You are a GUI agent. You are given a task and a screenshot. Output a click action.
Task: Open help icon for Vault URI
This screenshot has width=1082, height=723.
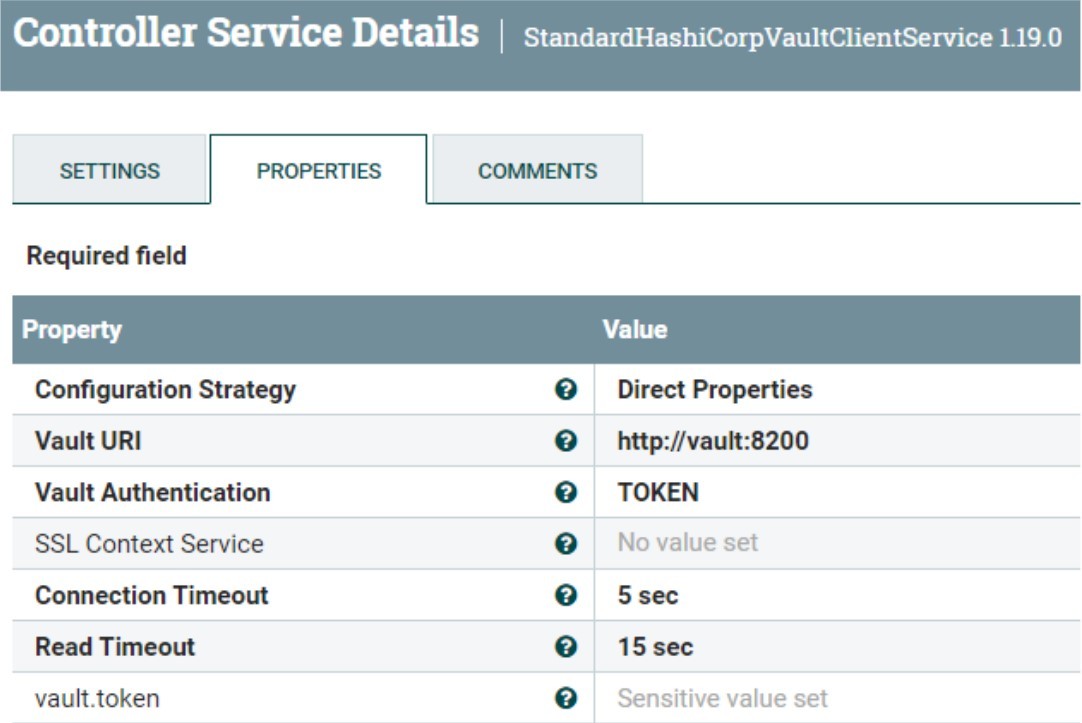(x=566, y=441)
